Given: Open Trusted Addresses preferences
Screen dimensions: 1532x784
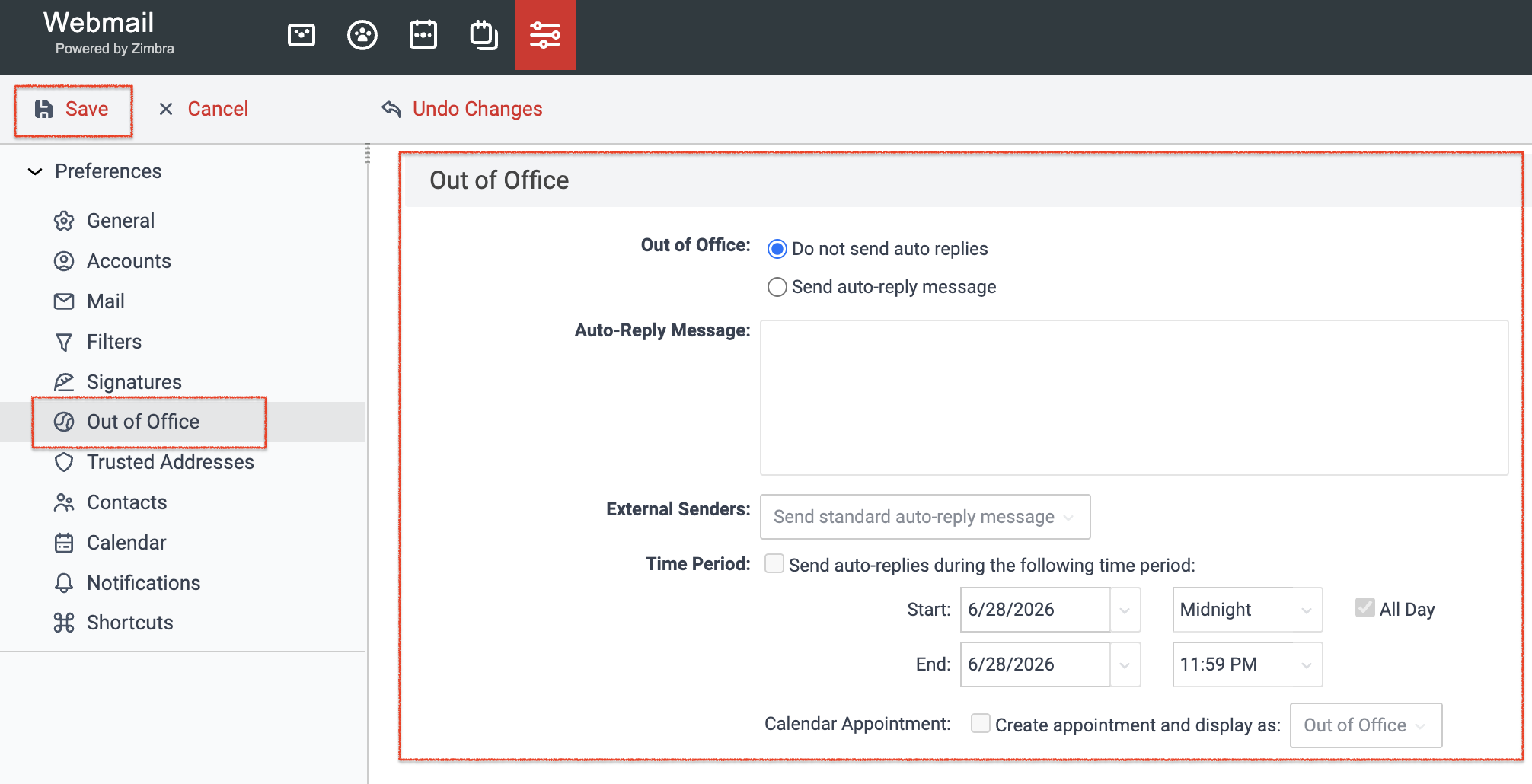Looking at the screenshot, I should click(x=171, y=462).
